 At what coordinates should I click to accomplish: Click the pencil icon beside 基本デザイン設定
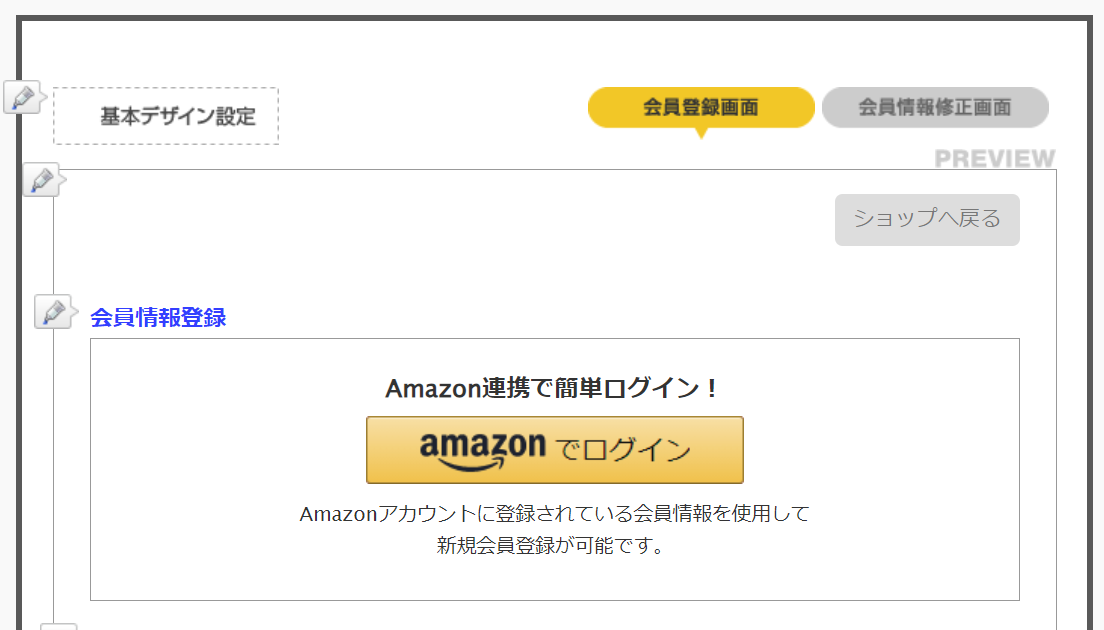(x=23, y=98)
